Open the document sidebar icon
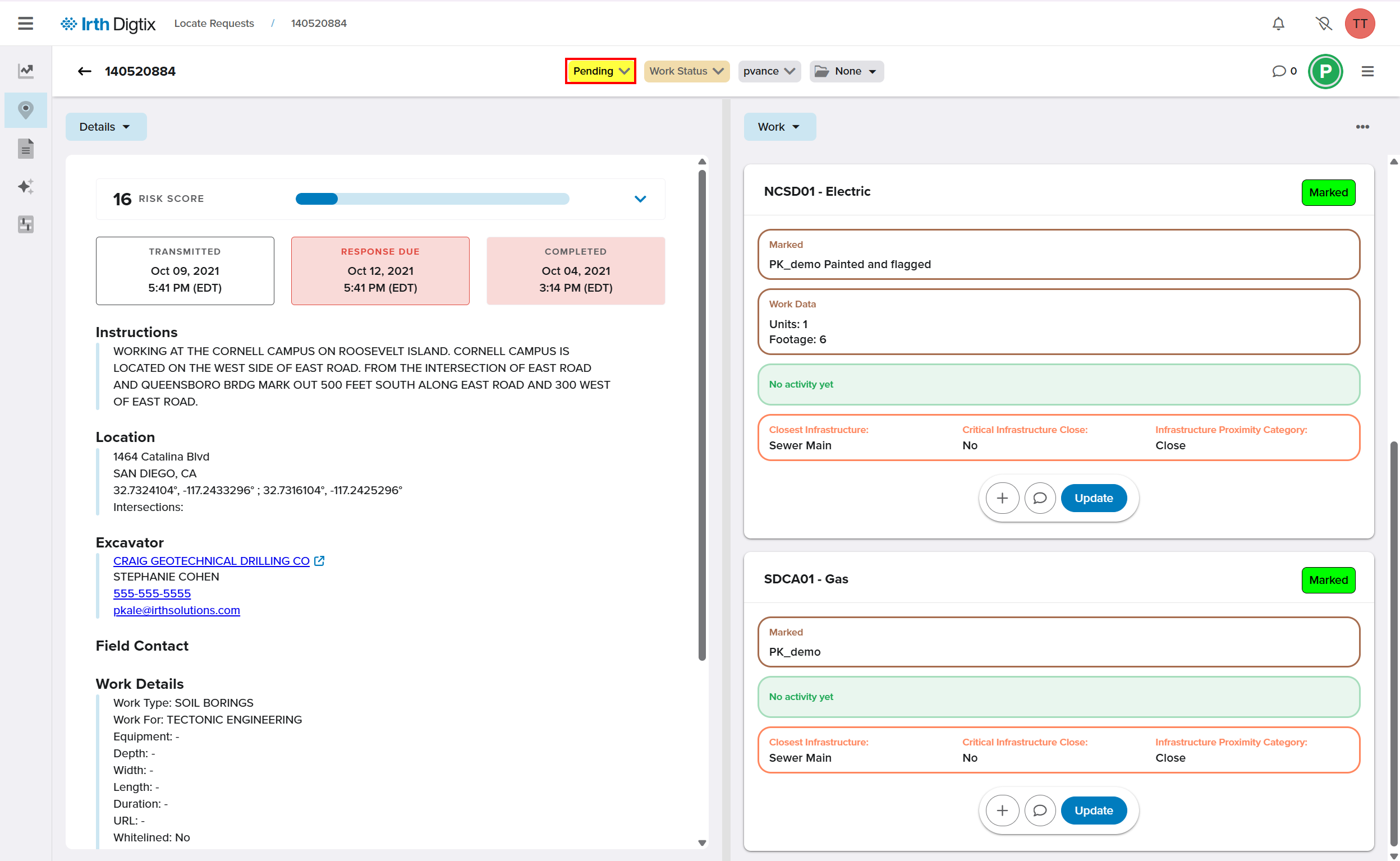This screenshot has height=861, width=1400. click(x=26, y=149)
